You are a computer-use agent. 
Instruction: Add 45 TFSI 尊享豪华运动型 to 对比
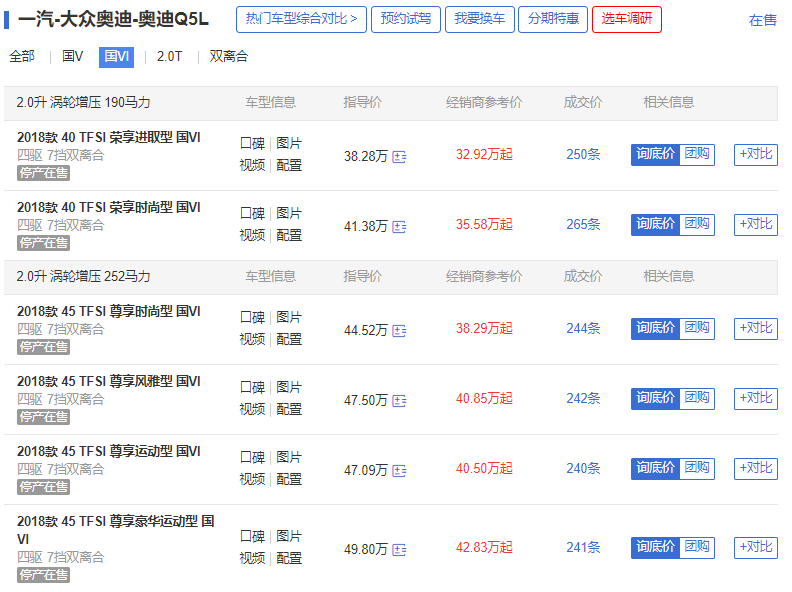point(756,548)
